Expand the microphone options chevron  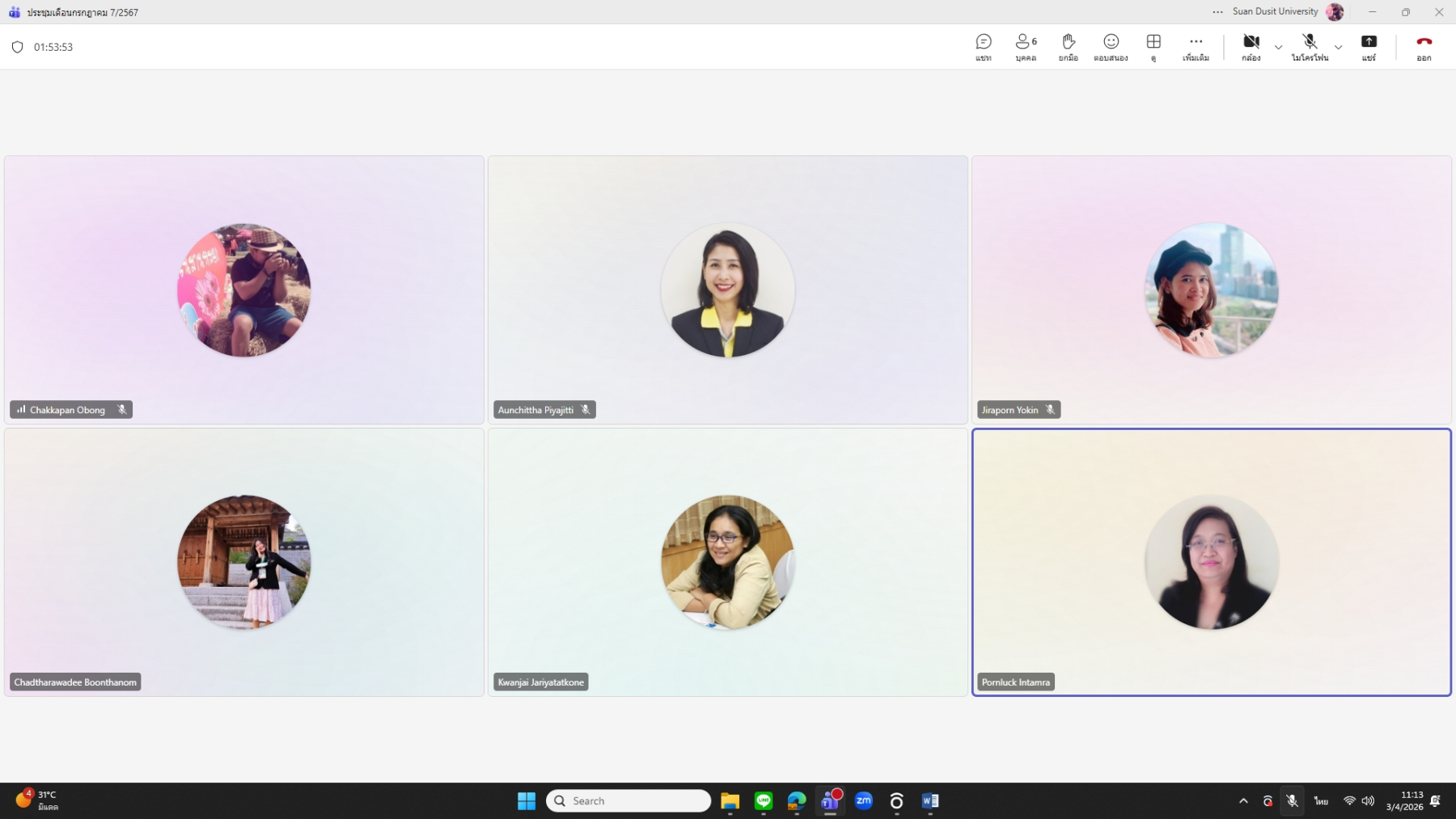click(x=1338, y=47)
